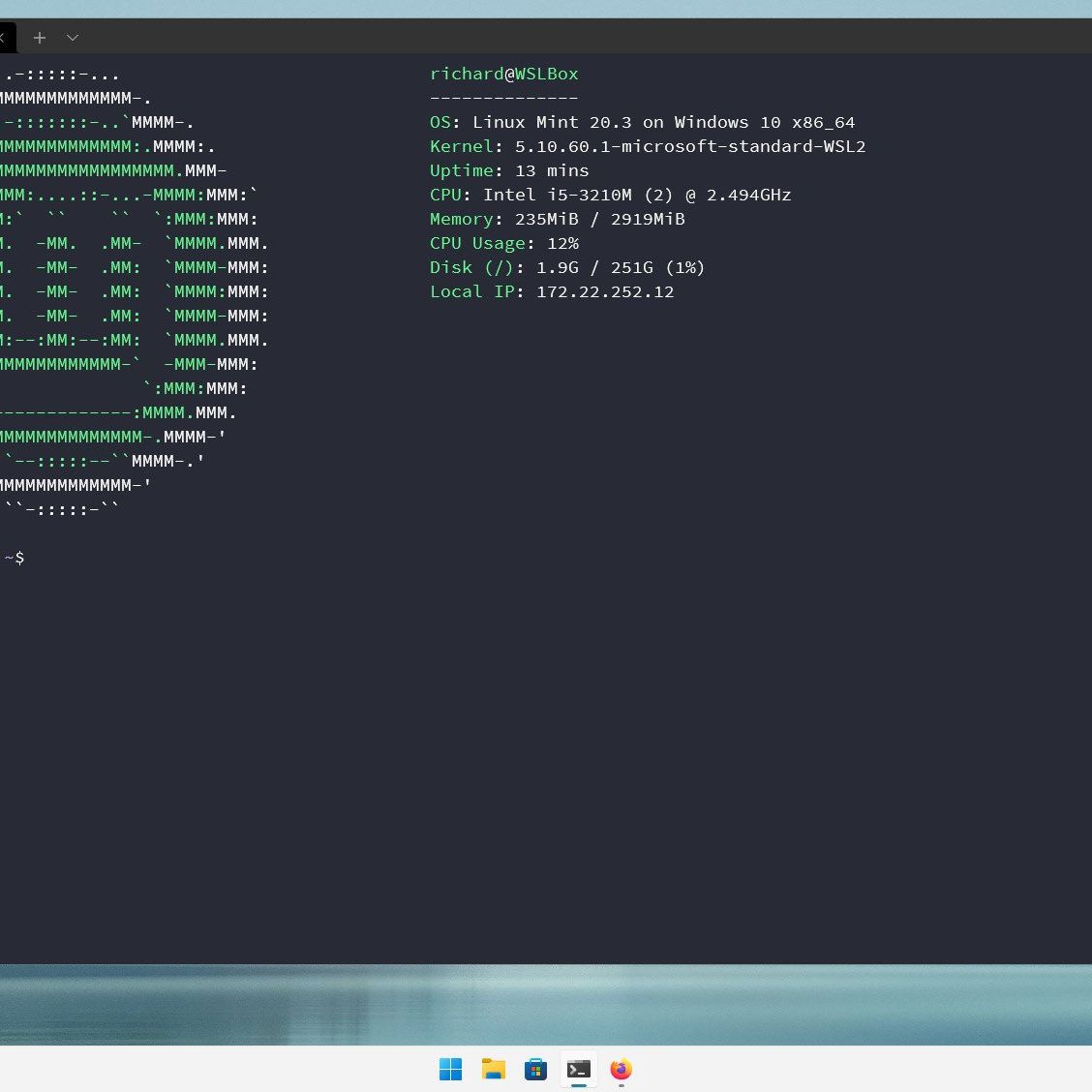Click the shell prompt ~$ line
Image resolution: width=1092 pixels, height=1092 pixels.
(15, 558)
